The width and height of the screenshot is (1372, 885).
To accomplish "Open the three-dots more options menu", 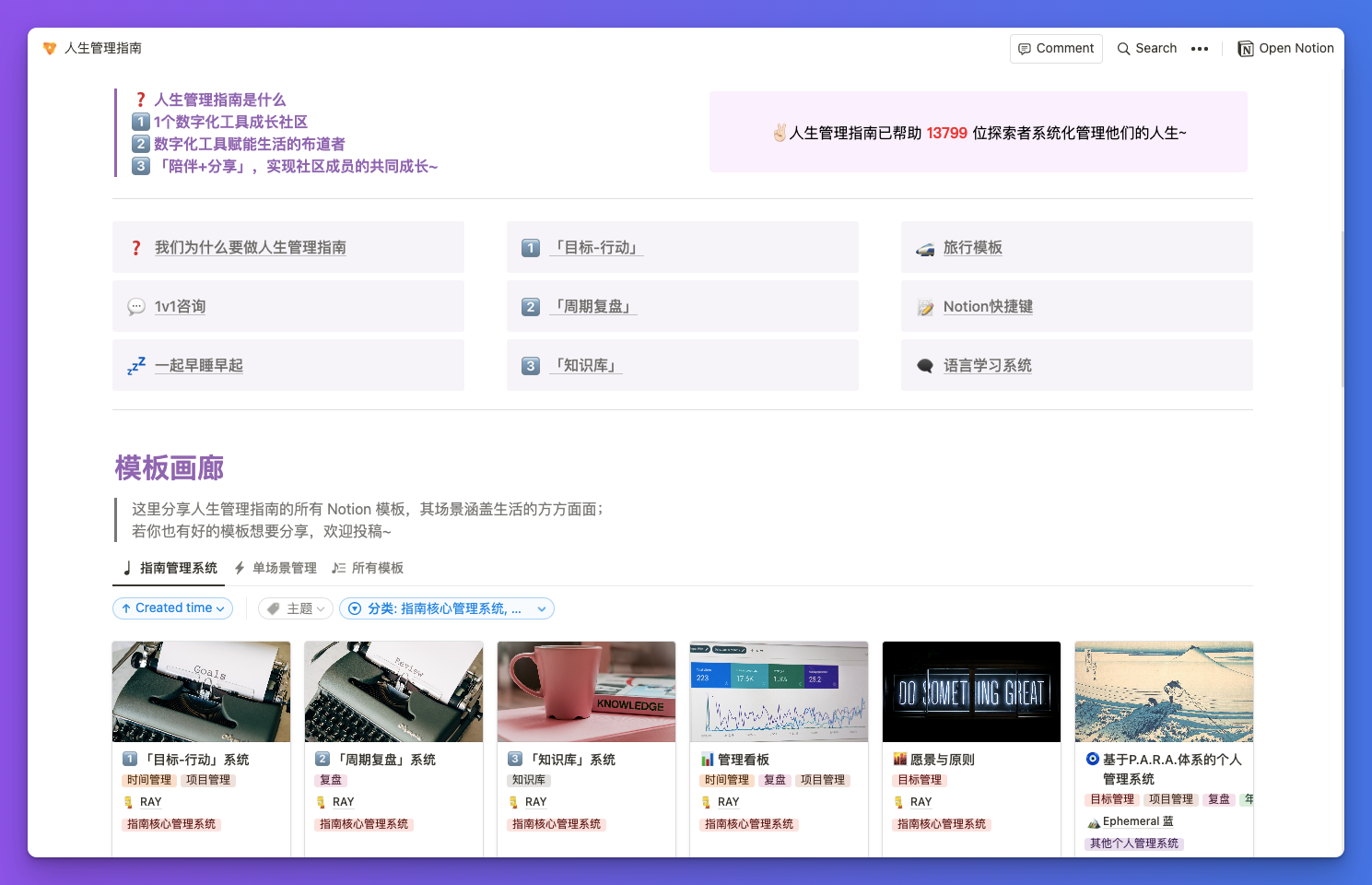I will 1200,48.
